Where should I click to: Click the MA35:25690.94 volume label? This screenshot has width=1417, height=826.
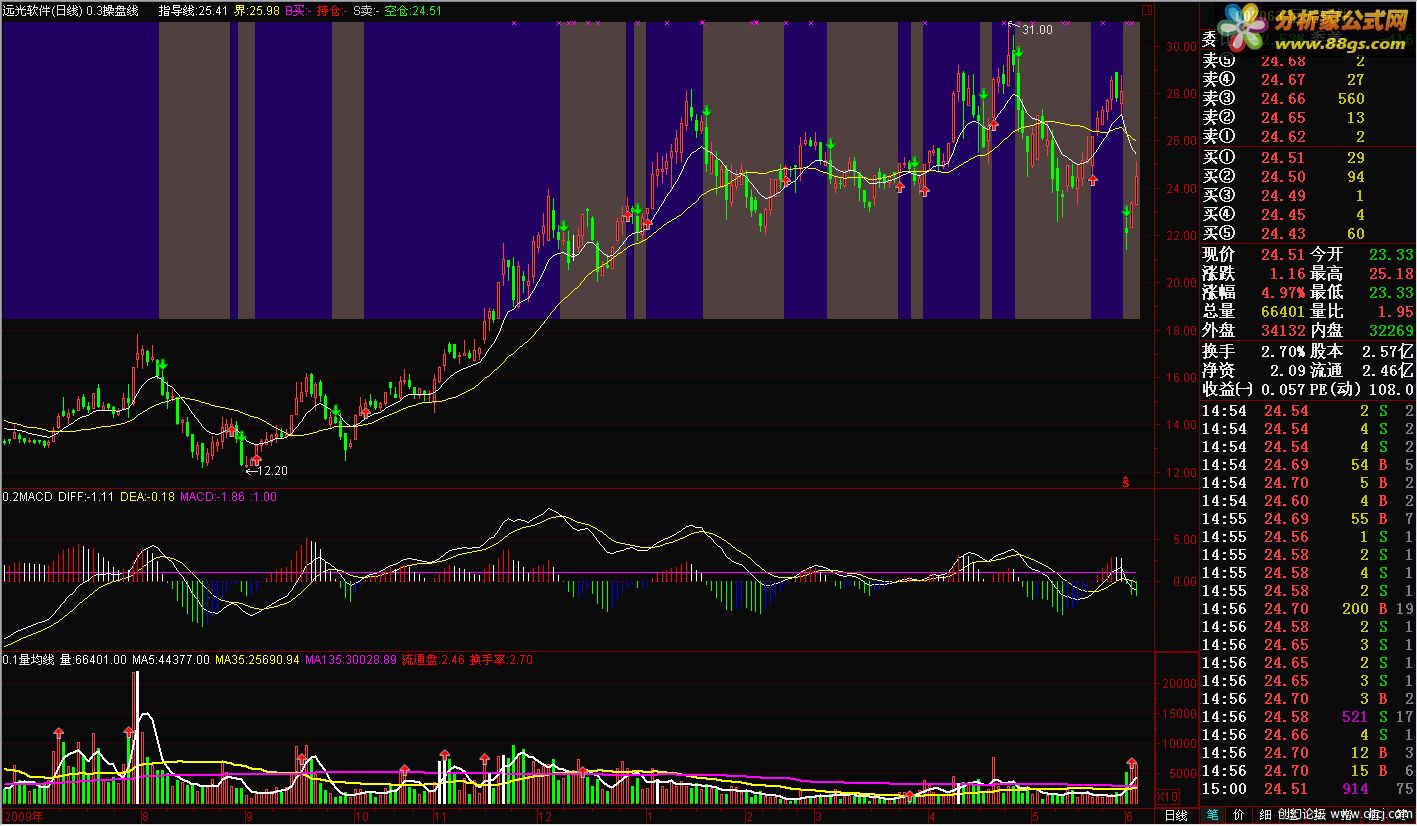(258, 660)
